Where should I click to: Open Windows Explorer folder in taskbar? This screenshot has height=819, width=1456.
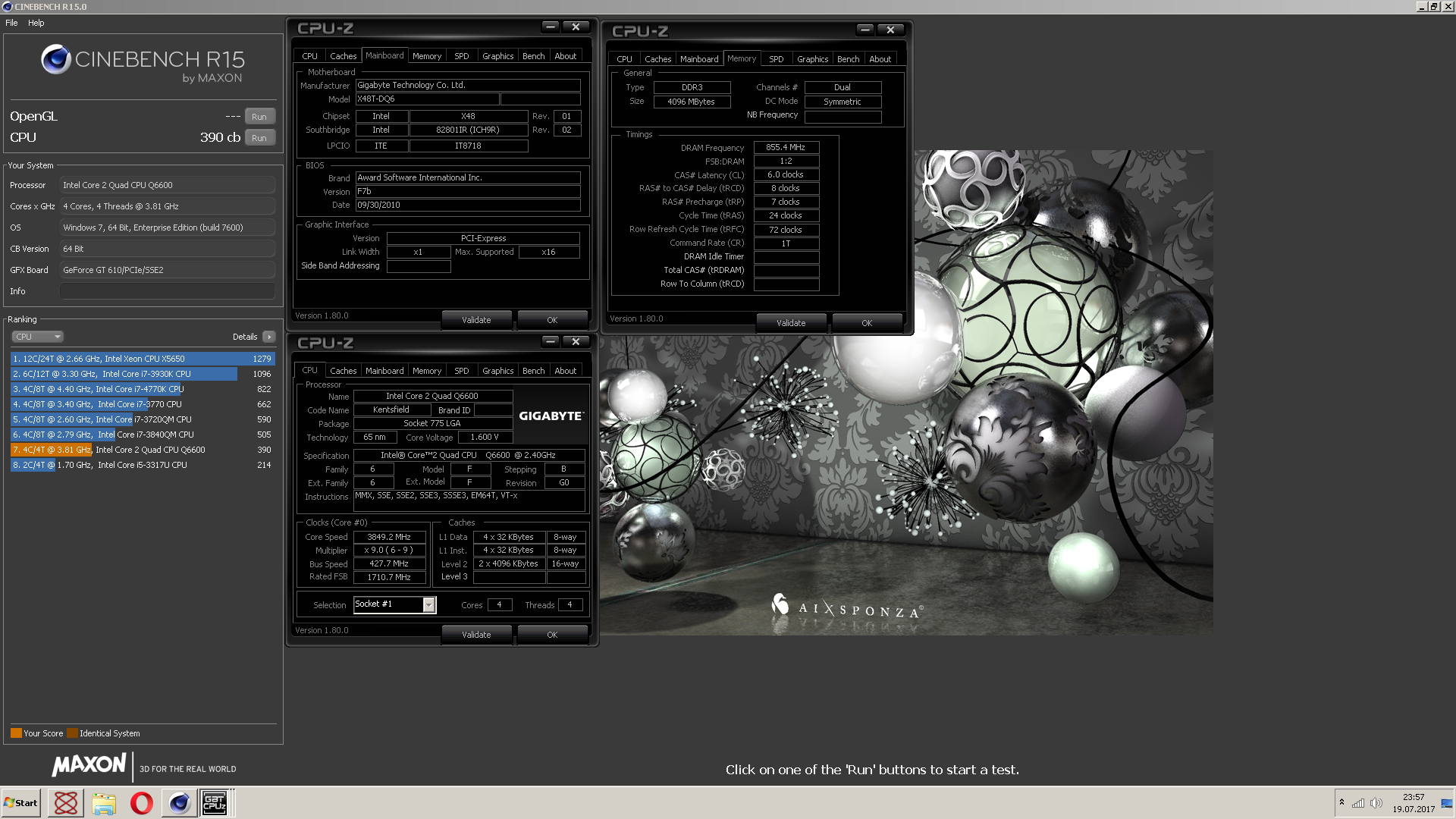tap(104, 803)
